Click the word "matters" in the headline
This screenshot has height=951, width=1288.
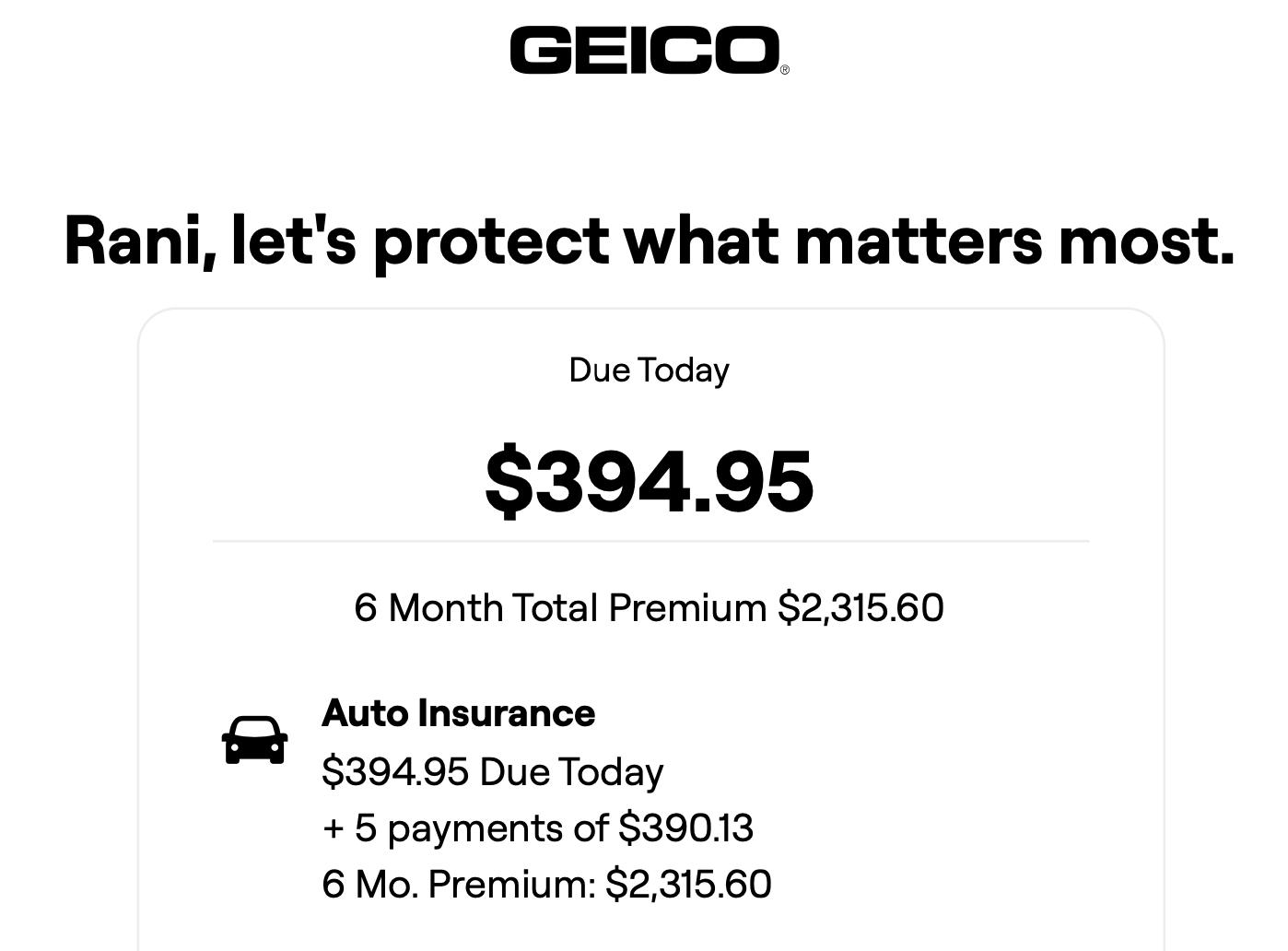point(919,241)
